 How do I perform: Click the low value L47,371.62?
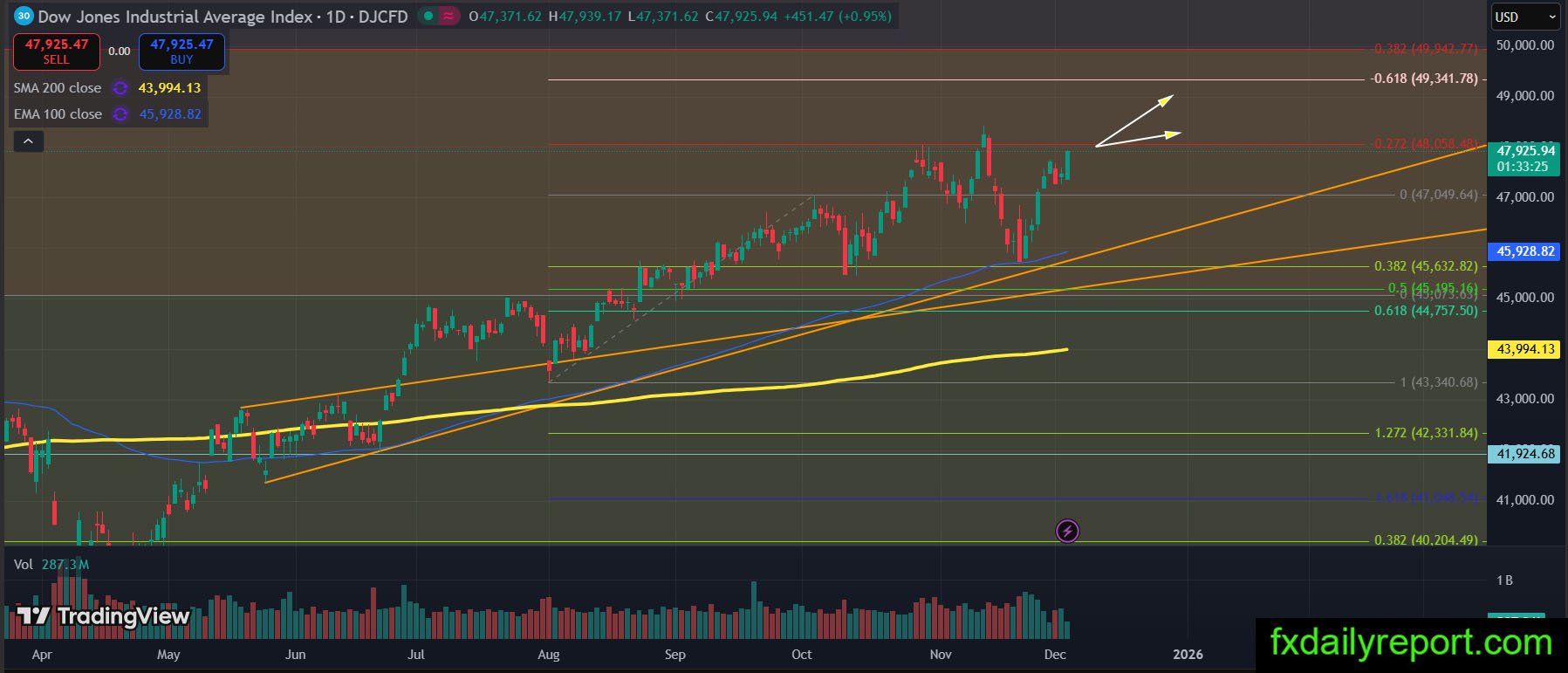(662, 16)
